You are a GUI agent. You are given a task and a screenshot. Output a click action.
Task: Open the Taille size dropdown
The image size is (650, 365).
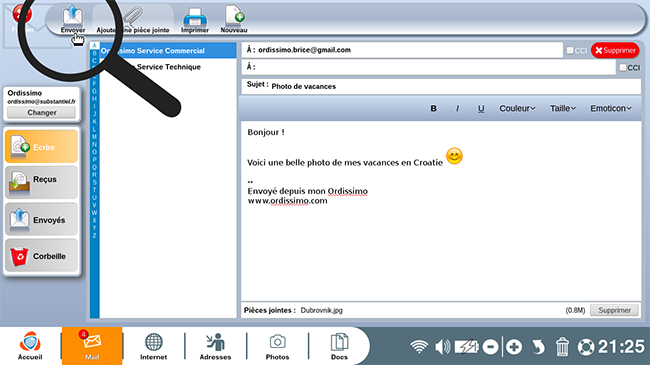pos(563,108)
